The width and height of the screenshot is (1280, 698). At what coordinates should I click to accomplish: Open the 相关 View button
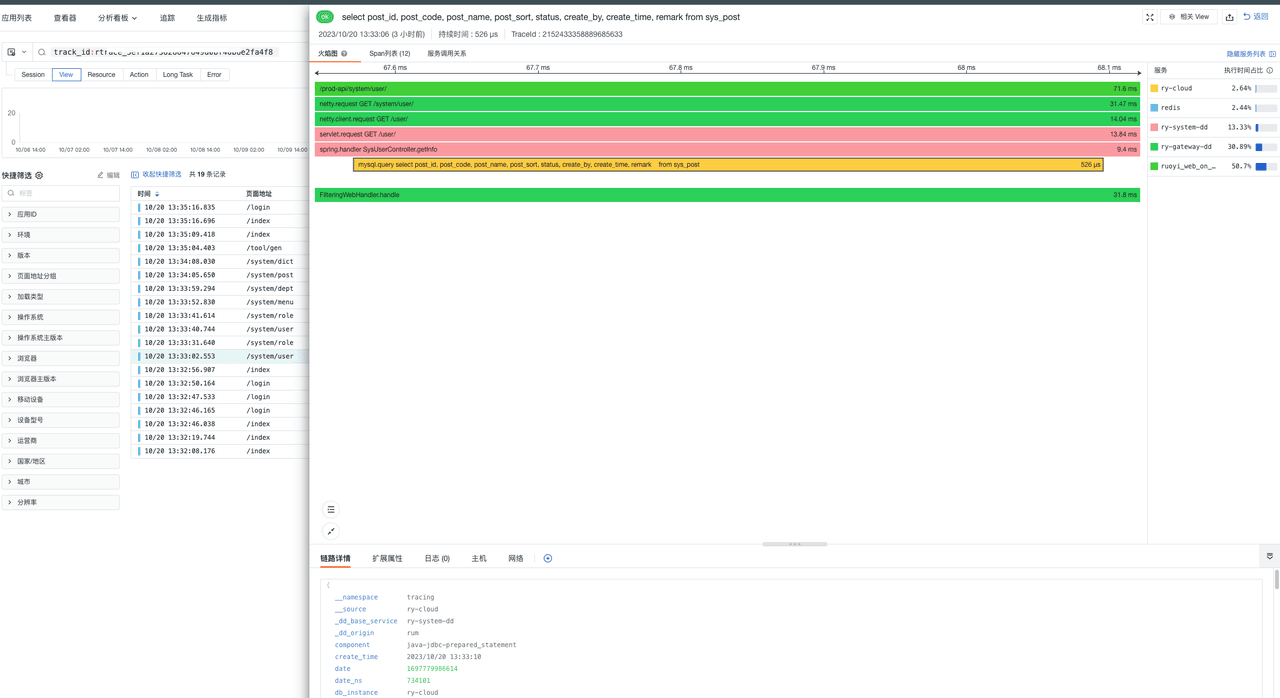coord(1189,17)
